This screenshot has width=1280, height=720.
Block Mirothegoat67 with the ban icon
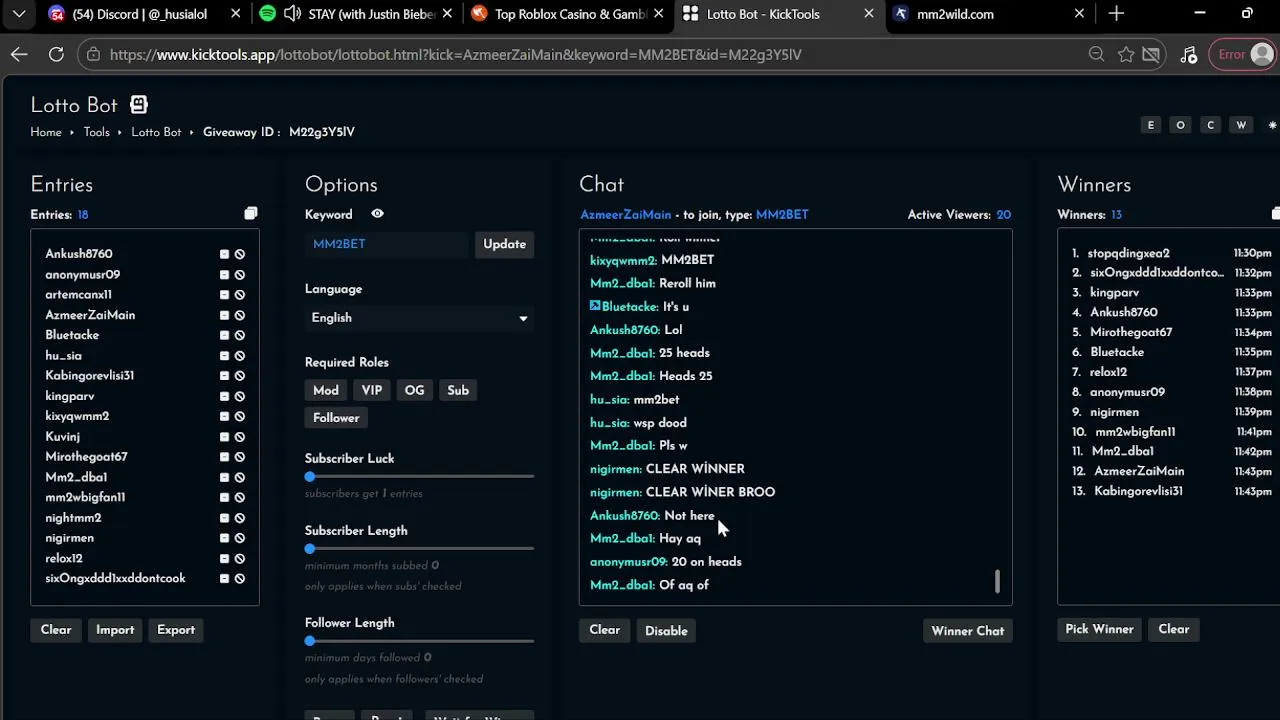(240, 457)
